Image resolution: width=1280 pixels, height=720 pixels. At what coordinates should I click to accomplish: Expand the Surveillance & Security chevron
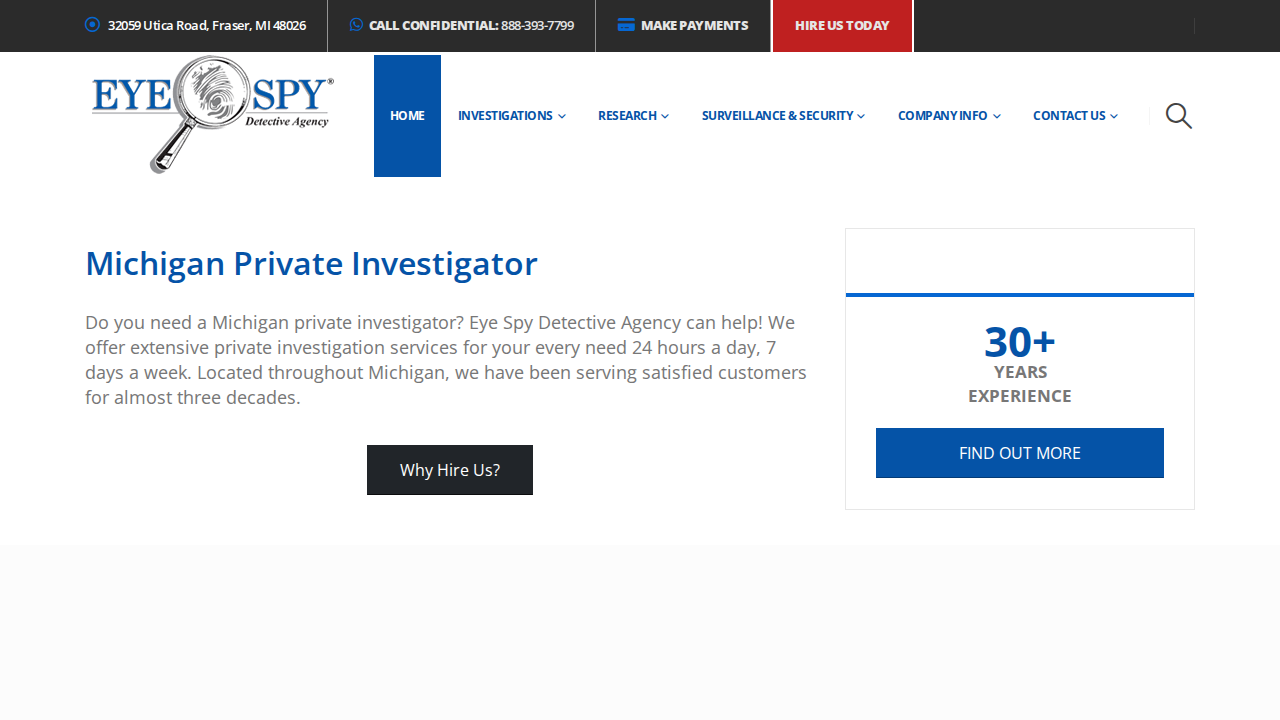click(x=861, y=116)
